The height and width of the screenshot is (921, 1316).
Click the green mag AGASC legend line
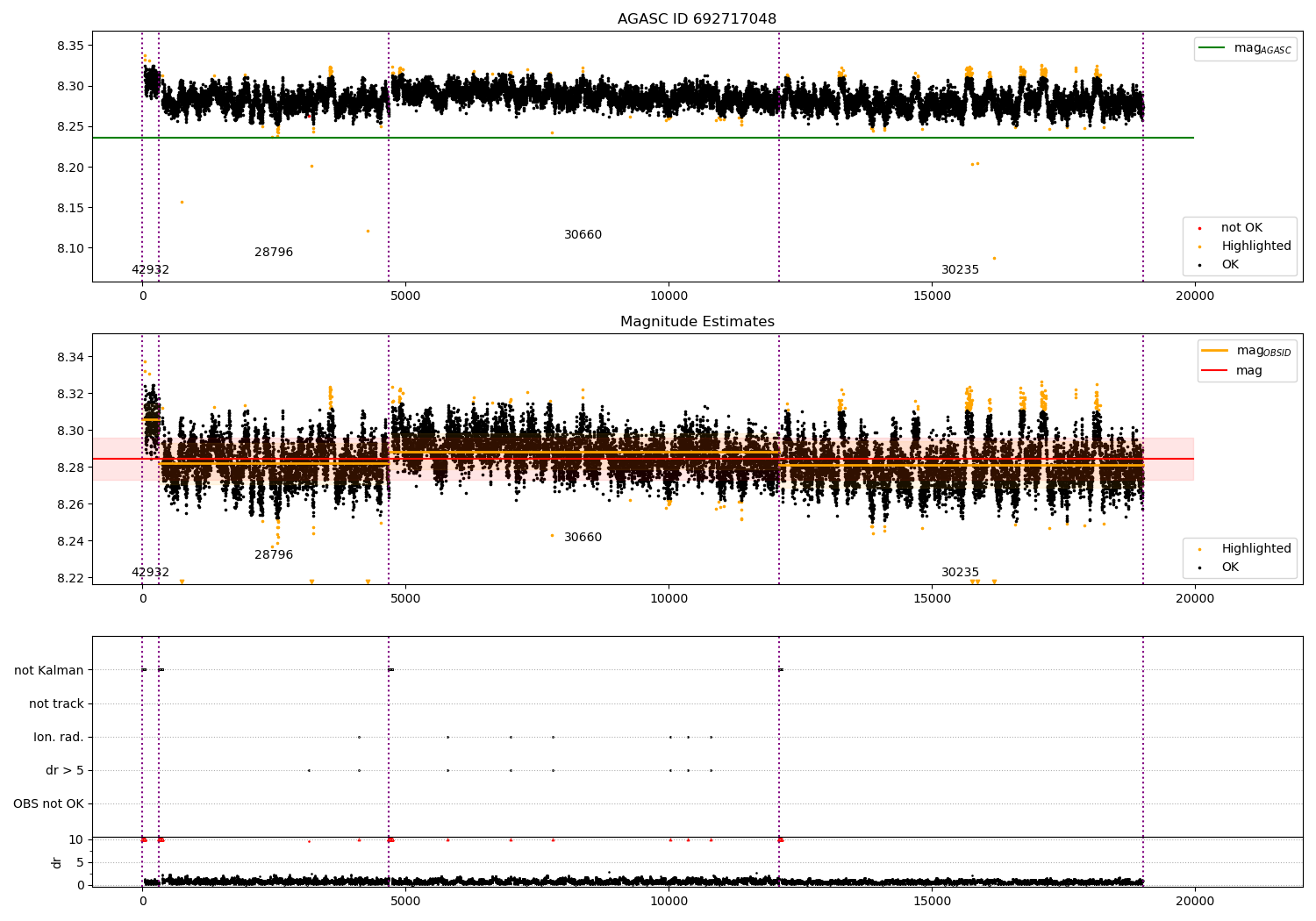pos(1212,48)
